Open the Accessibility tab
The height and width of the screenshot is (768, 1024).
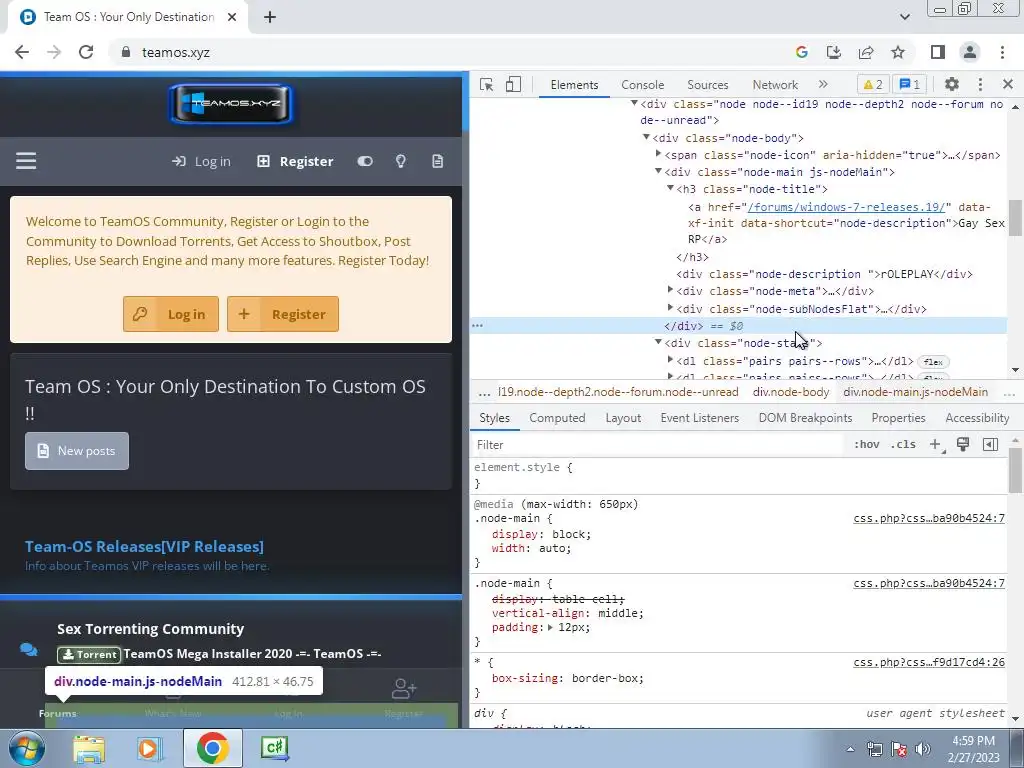coord(977,418)
